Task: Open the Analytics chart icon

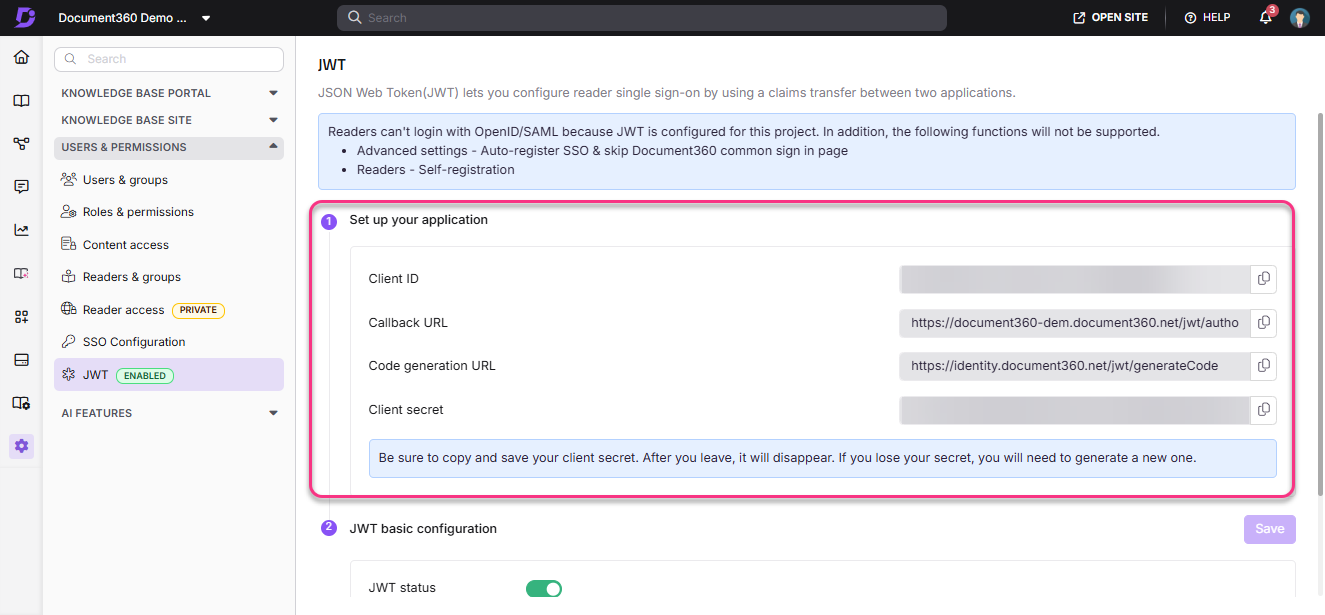Action: (21, 229)
